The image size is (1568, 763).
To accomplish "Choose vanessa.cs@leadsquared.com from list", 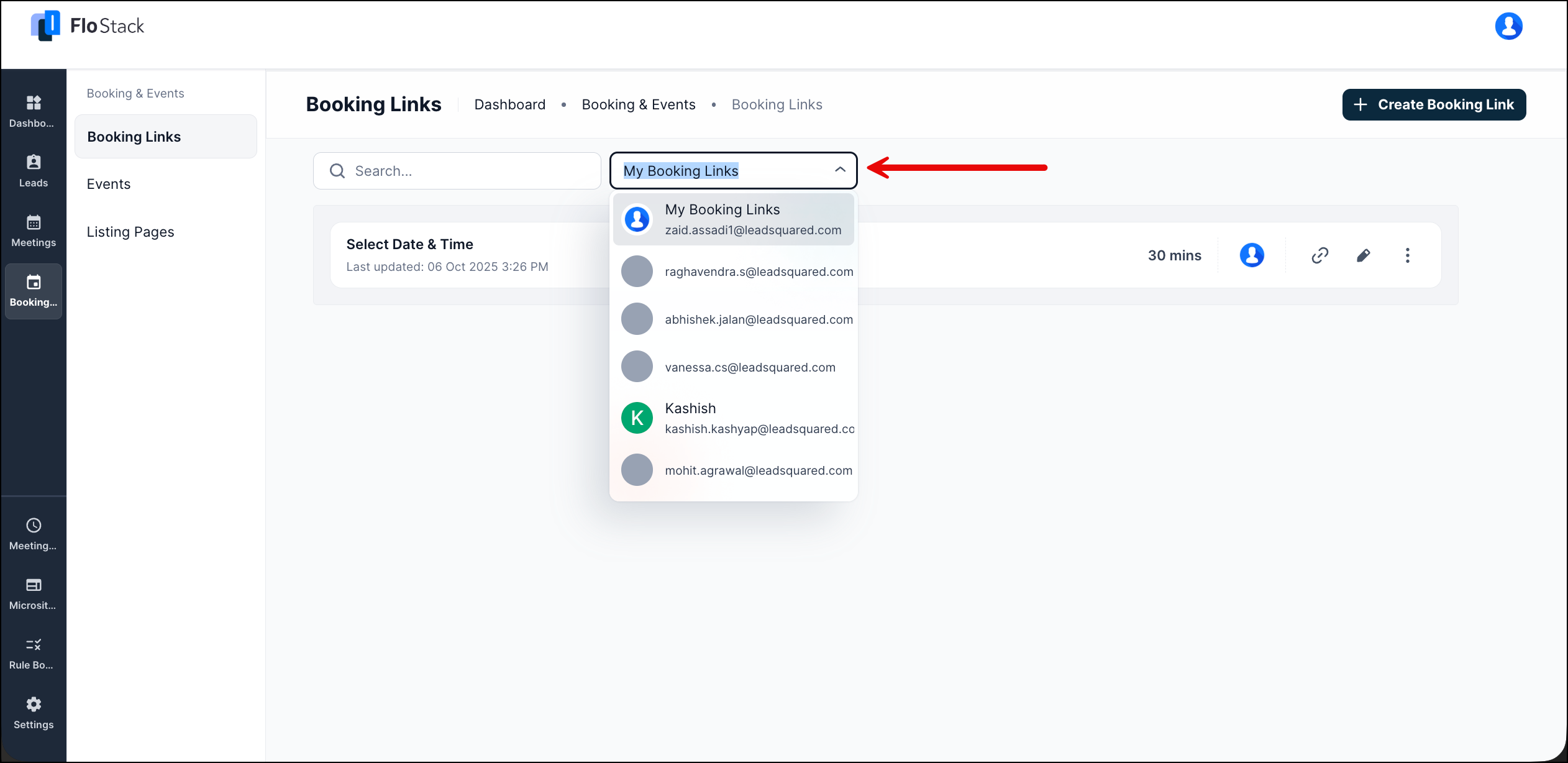I will (x=733, y=367).
